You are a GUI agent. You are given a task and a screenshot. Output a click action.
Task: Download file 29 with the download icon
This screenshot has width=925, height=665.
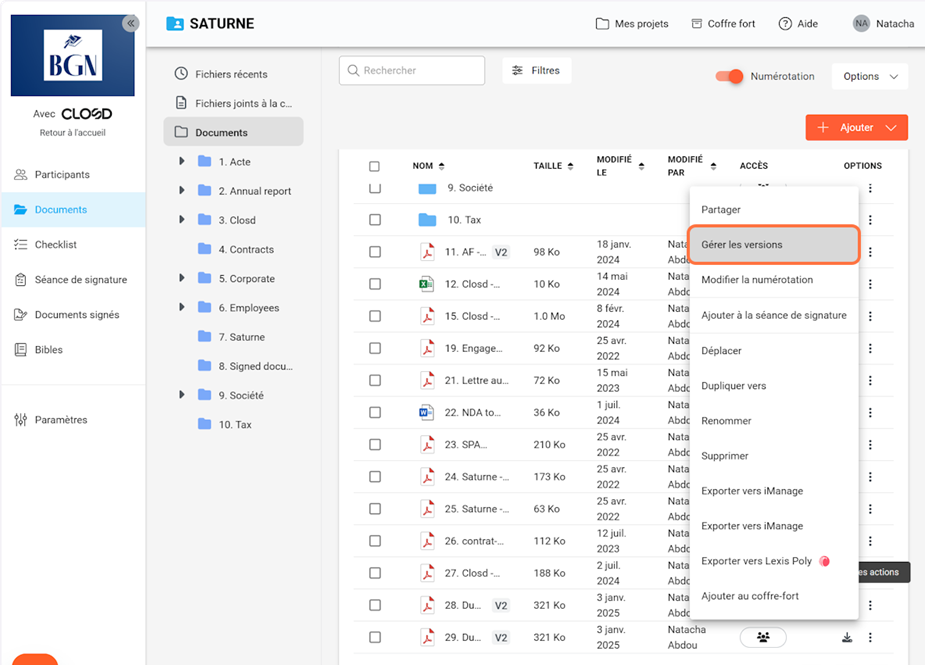click(x=847, y=637)
